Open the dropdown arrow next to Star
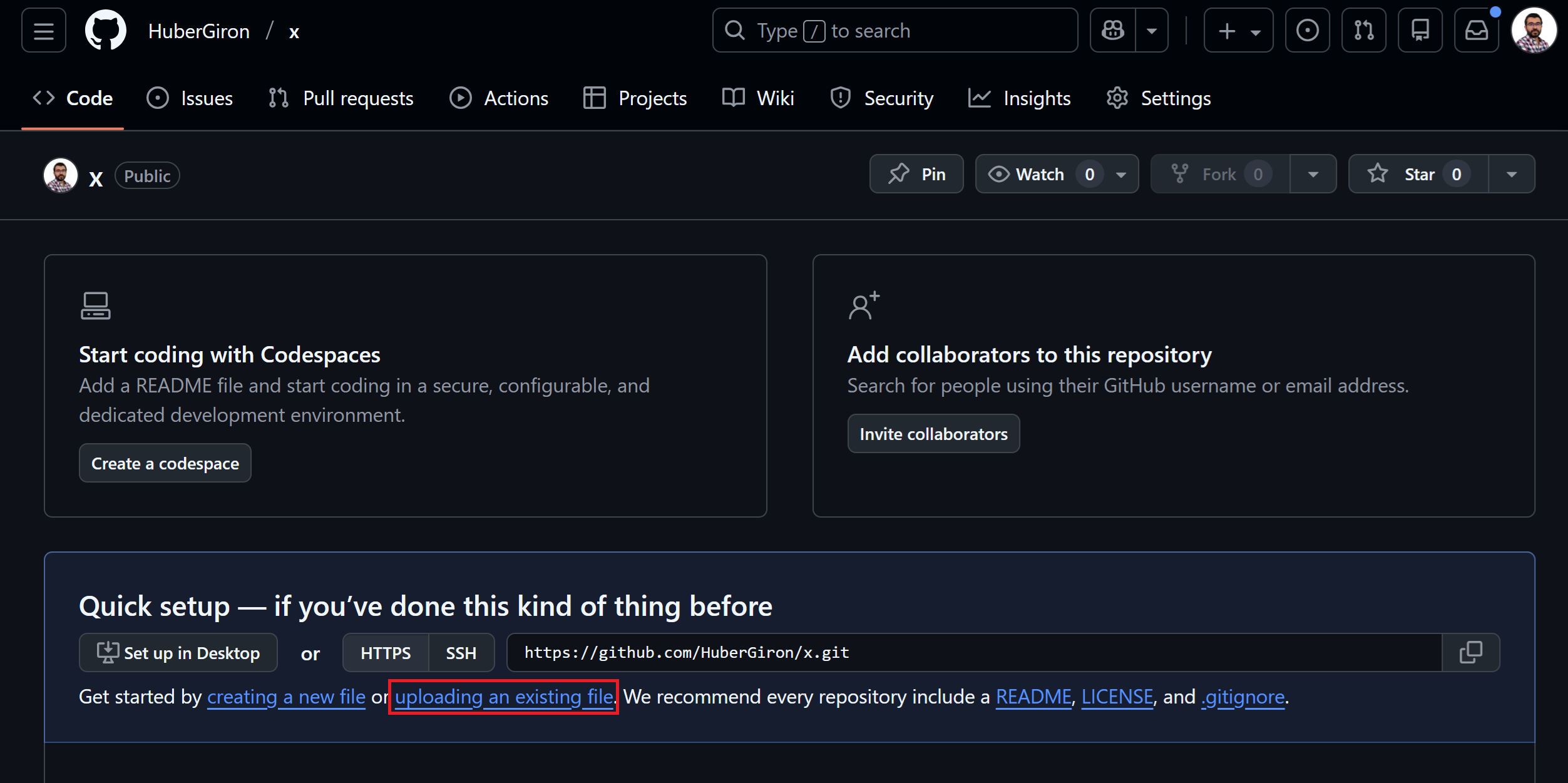Screen dimensions: 1568x783 click(1511, 174)
